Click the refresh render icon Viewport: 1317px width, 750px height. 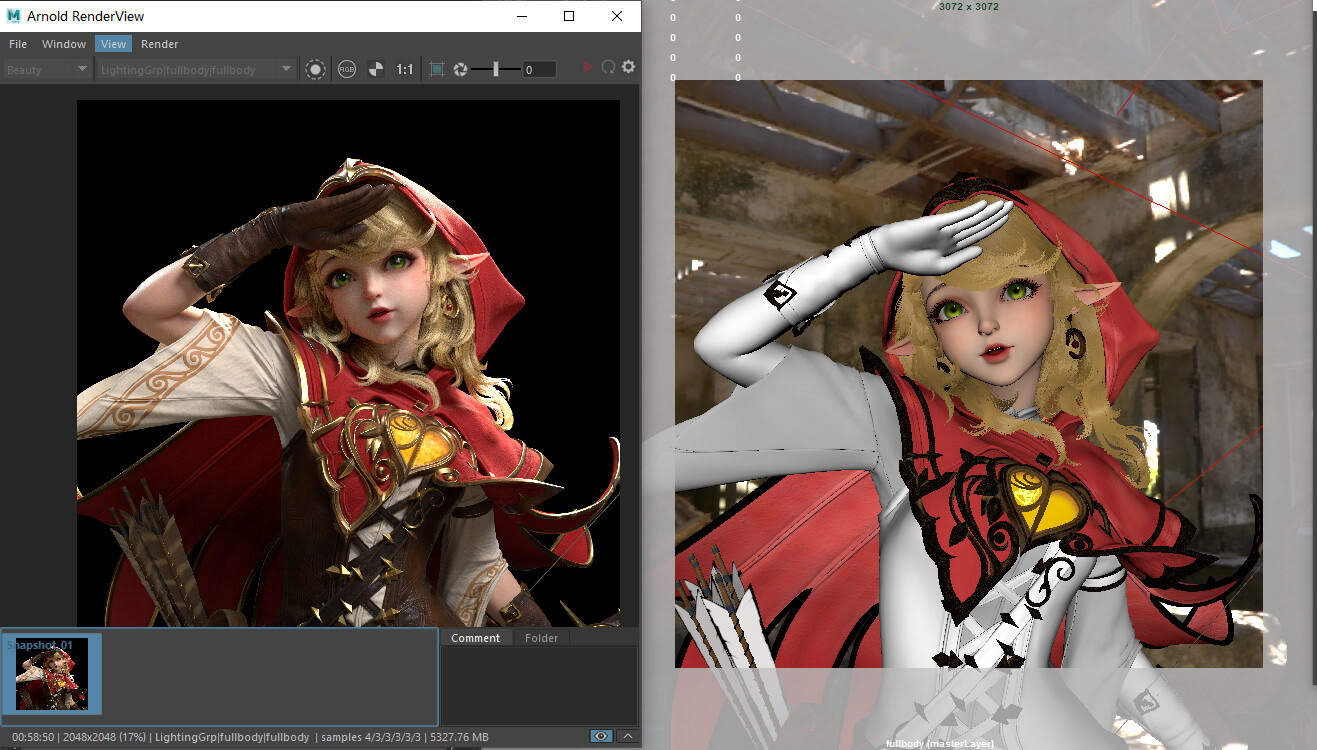click(x=608, y=67)
